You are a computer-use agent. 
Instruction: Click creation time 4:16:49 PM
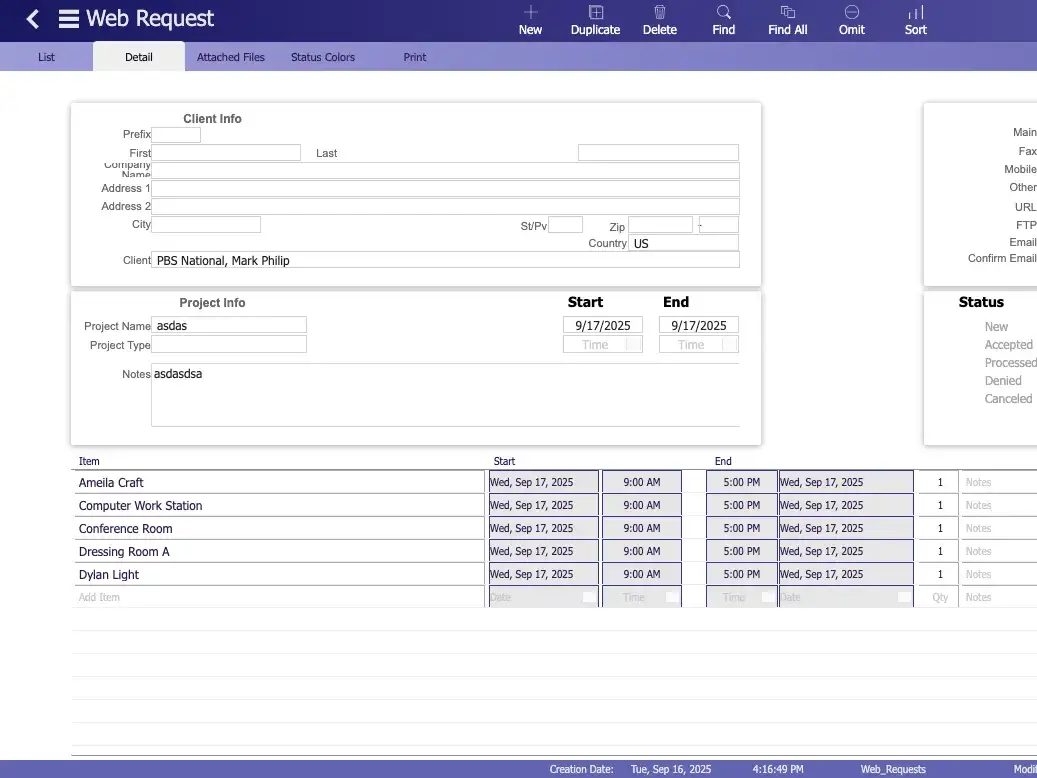point(778,769)
